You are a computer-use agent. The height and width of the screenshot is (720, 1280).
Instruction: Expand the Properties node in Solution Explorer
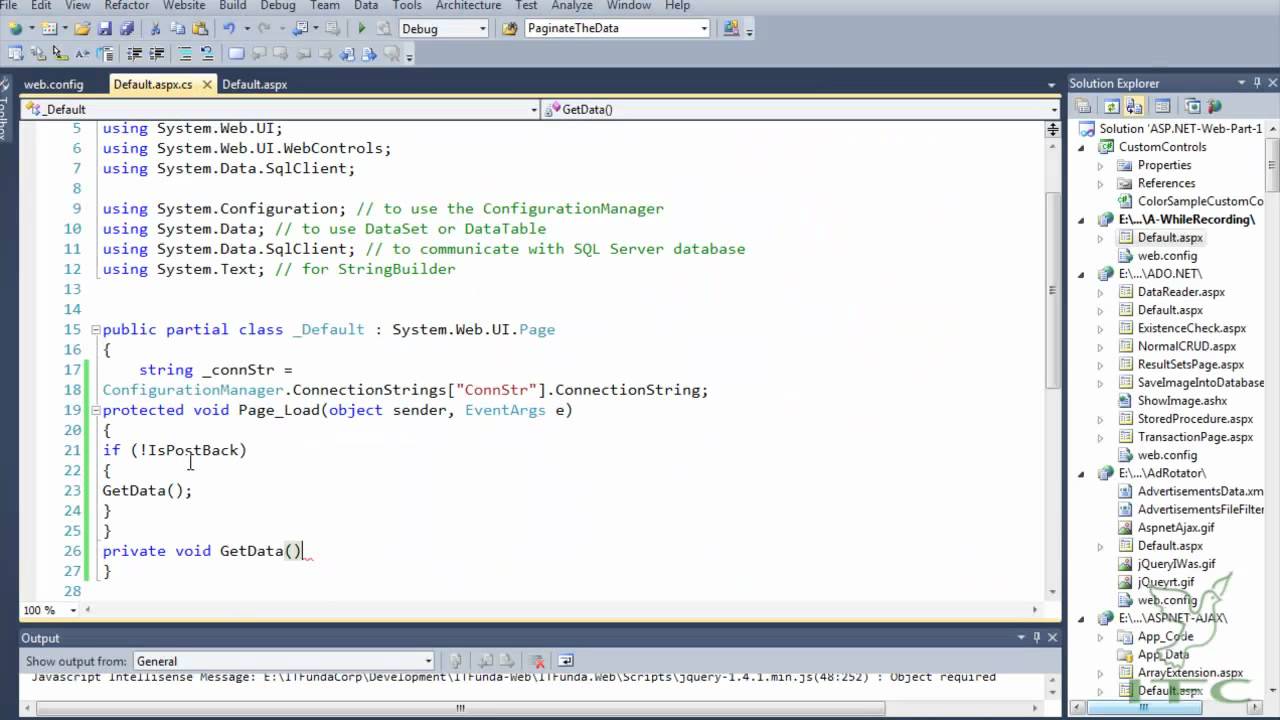point(1101,165)
